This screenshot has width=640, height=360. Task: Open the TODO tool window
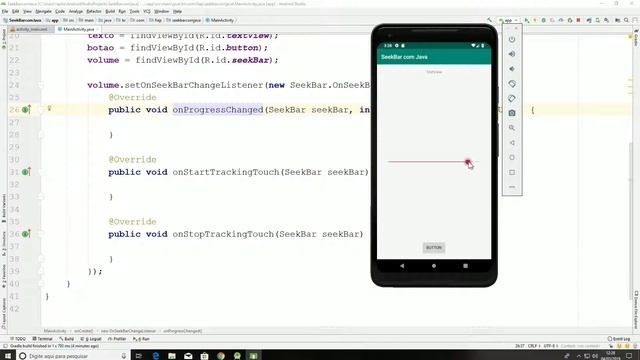(18, 339)
